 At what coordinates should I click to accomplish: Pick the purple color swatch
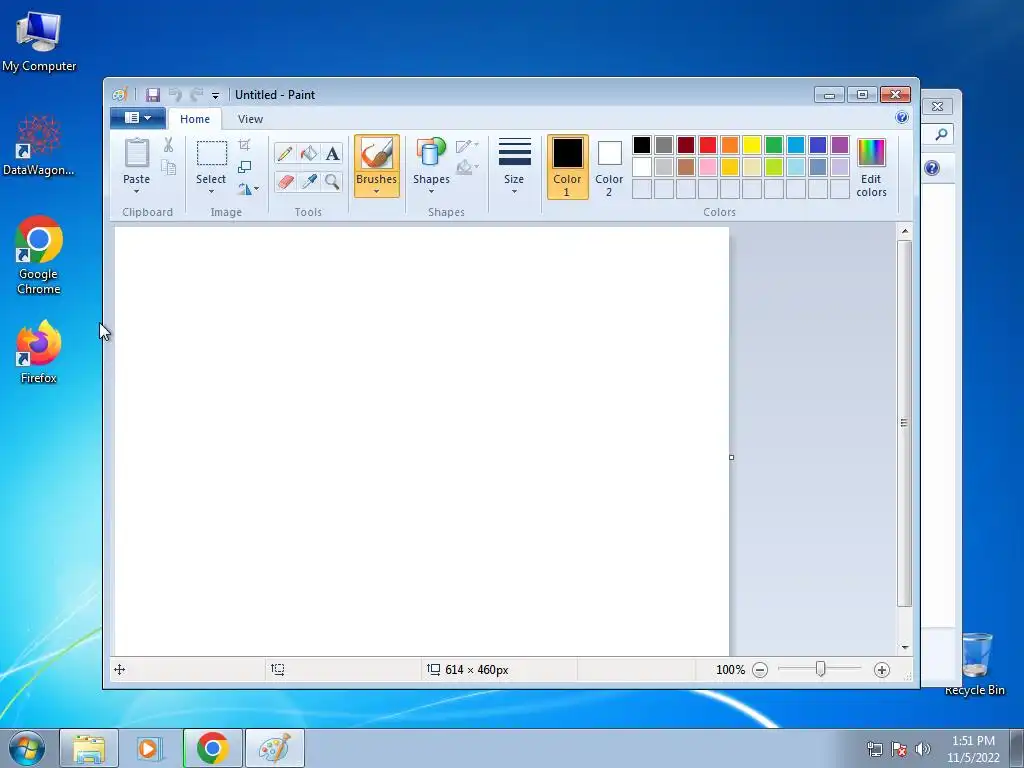(x=840, y=145)
